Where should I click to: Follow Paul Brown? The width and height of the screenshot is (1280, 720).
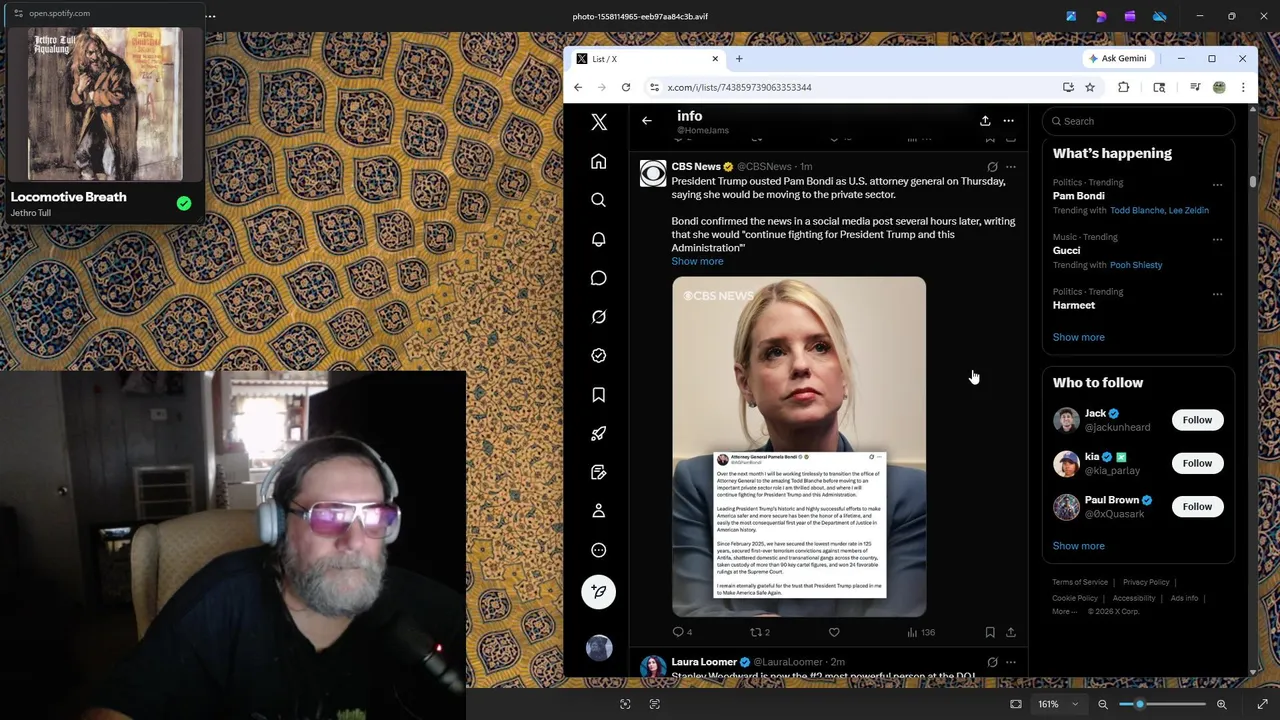(1197, 506)
